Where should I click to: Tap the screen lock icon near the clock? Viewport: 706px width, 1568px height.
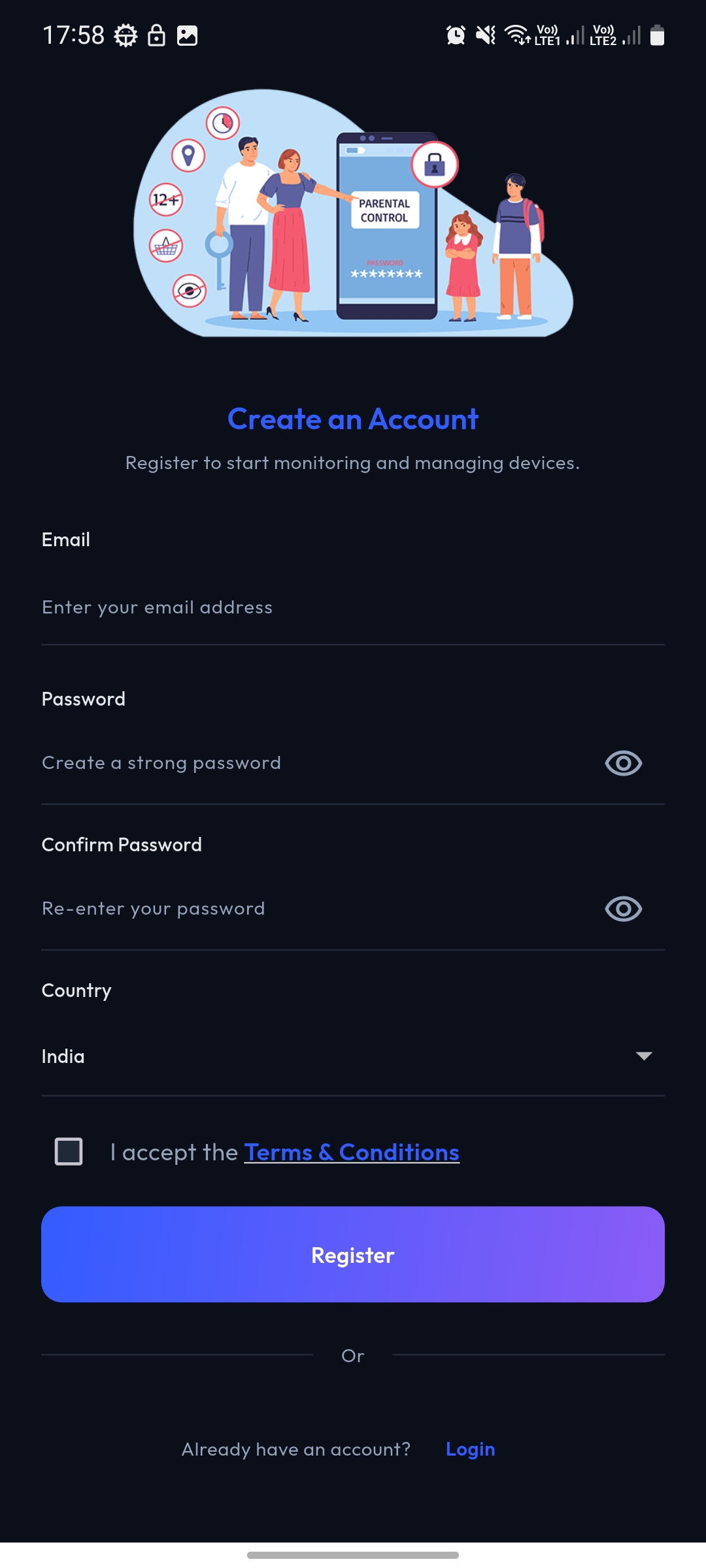[x=156, y=36]
